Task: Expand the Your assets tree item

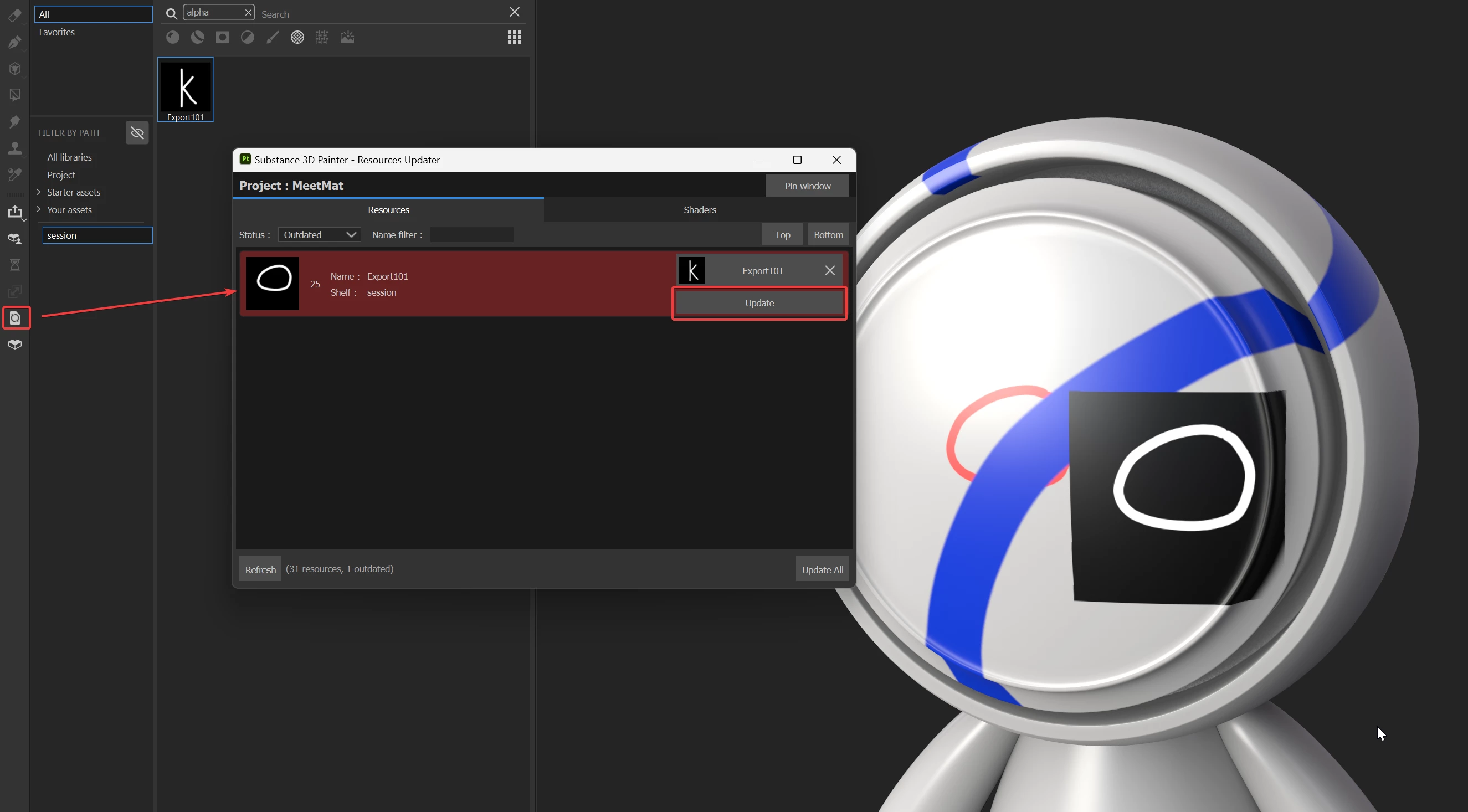Action: [39, 210]
